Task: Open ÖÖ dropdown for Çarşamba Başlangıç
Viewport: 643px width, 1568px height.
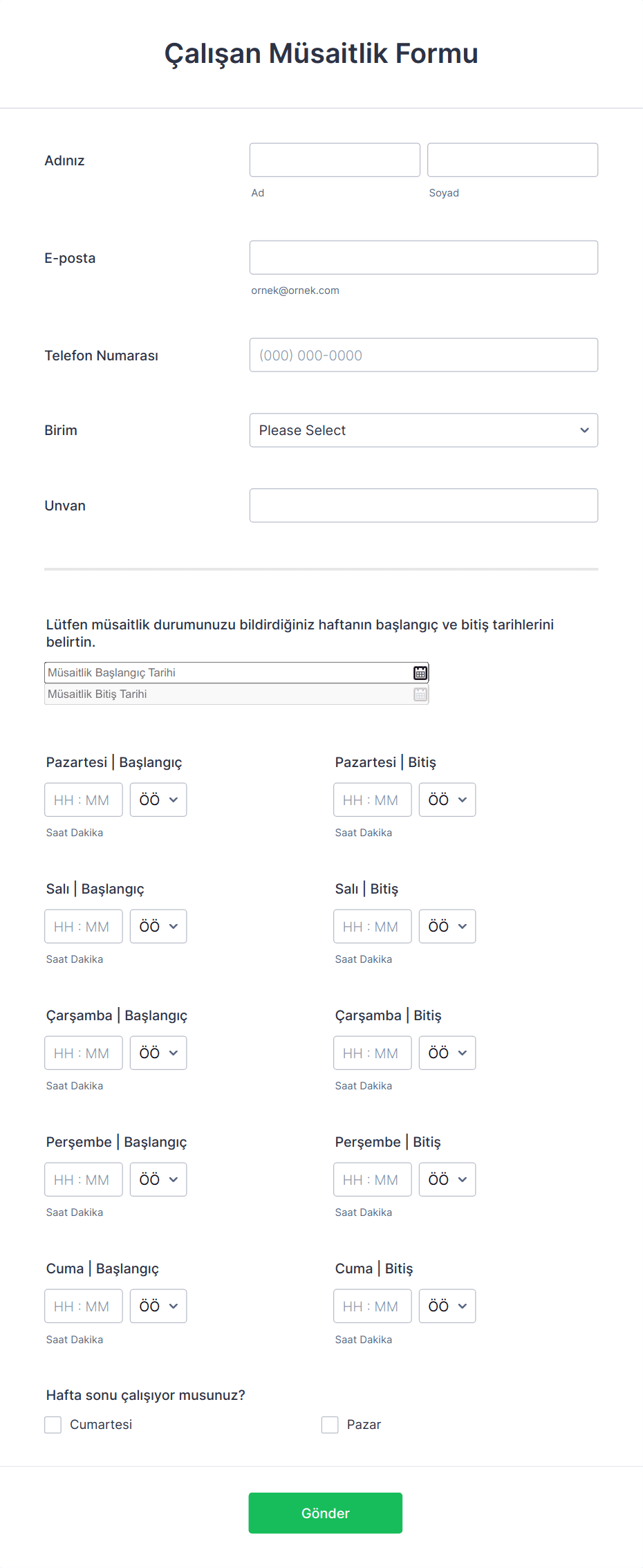Action: tap(158, 1053)
